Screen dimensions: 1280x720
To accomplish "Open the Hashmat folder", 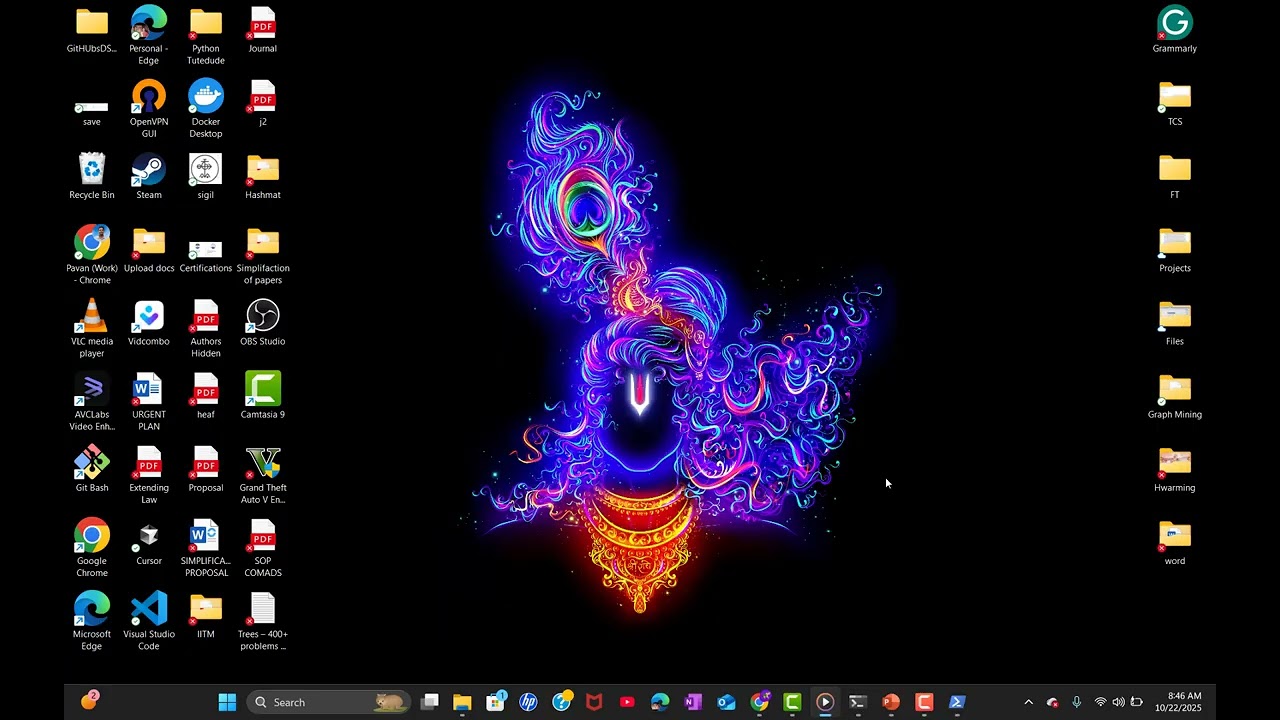I will [x=263, y=169].
